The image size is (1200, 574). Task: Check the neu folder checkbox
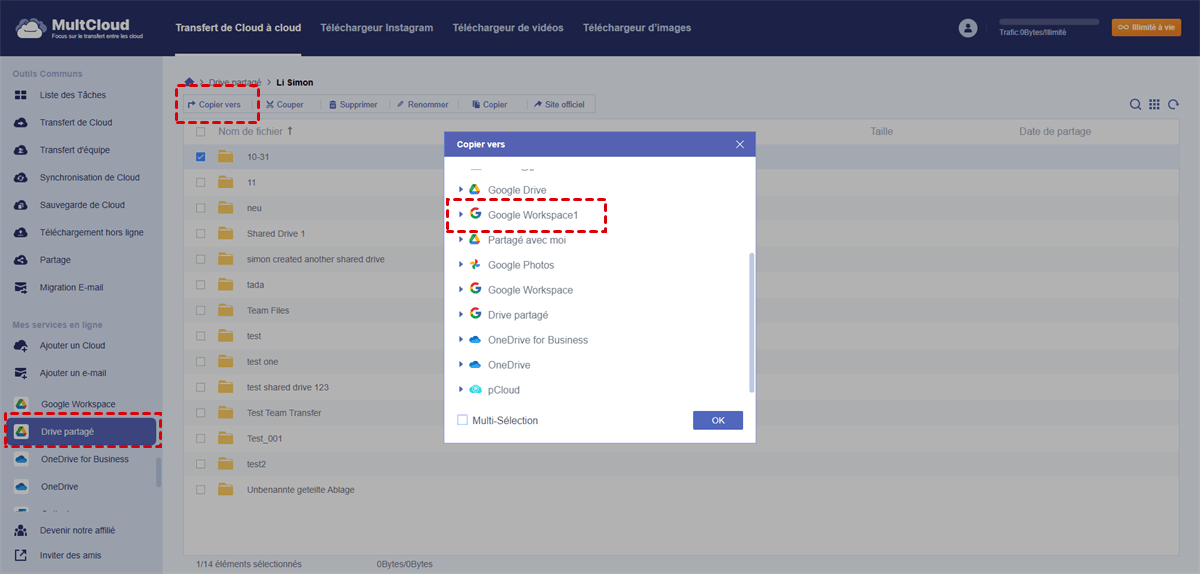201,208
